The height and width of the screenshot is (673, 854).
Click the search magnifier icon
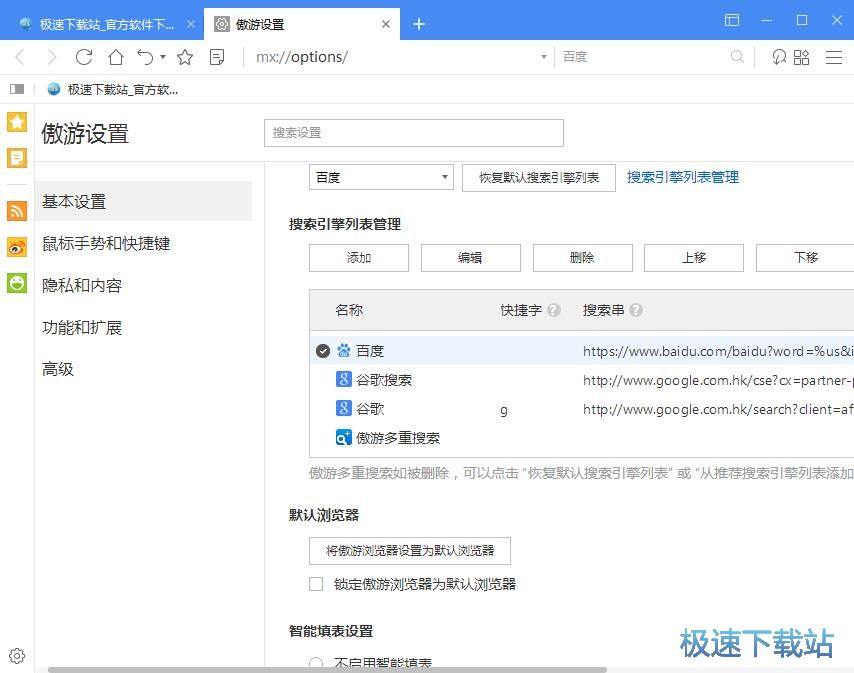coord(737,57)
